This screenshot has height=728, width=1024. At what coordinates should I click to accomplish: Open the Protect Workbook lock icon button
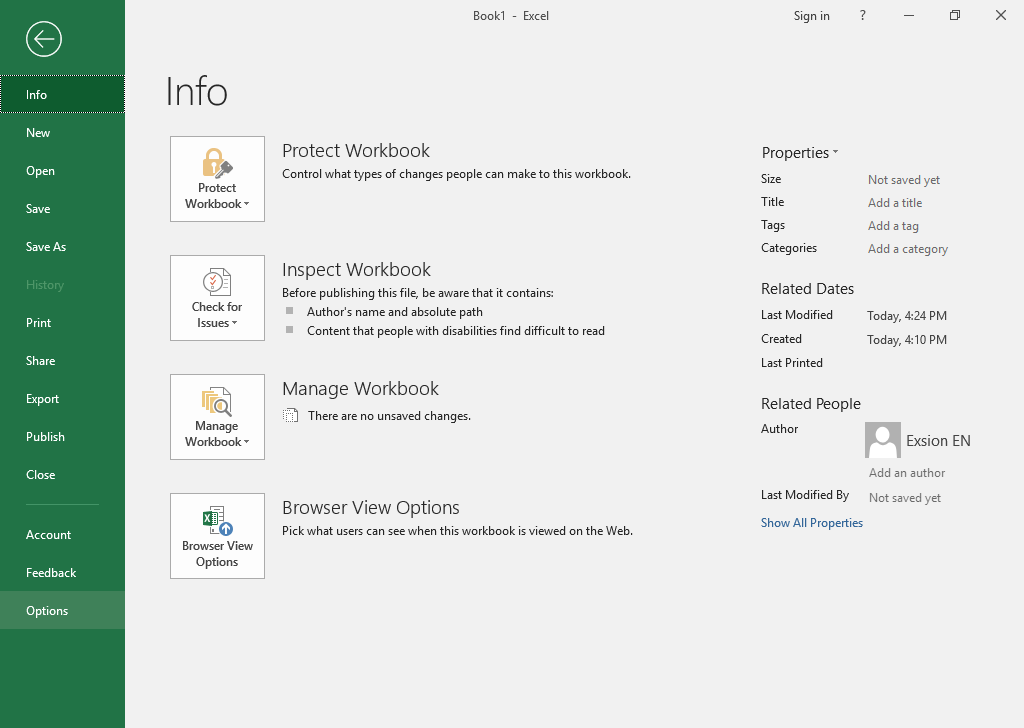217,179
